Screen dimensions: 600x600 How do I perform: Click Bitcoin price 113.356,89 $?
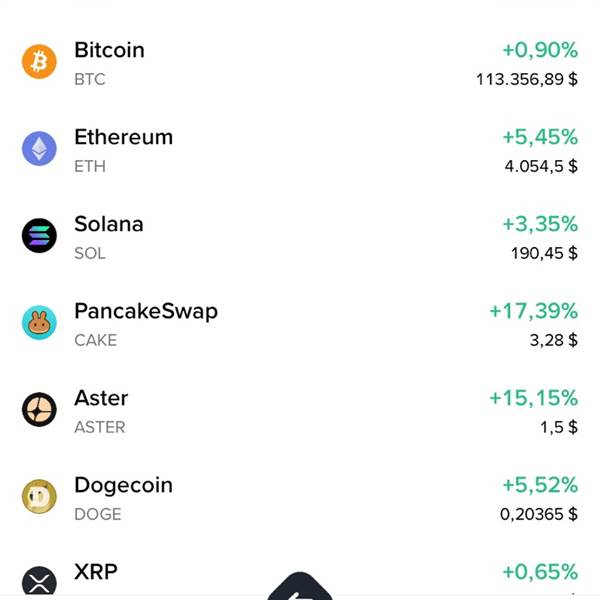pyautogui.click(x=526, y=80)
